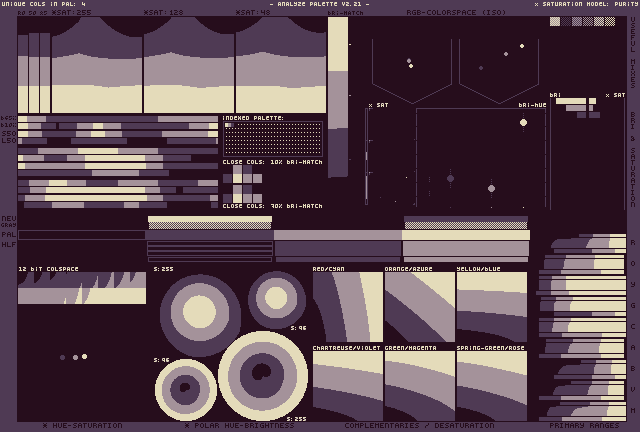Click the 'C' primary range letter

pyautogui.click(x=633, y=327)
